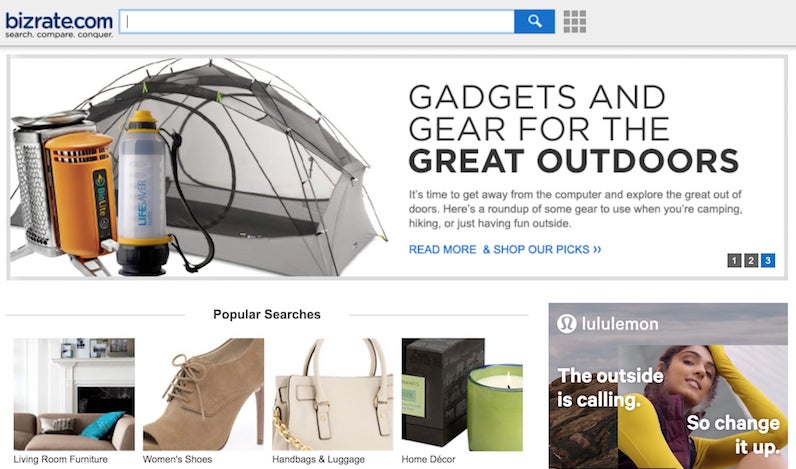Select the active banner slide 3 indicator
The image size is (796, 469).
768,260
